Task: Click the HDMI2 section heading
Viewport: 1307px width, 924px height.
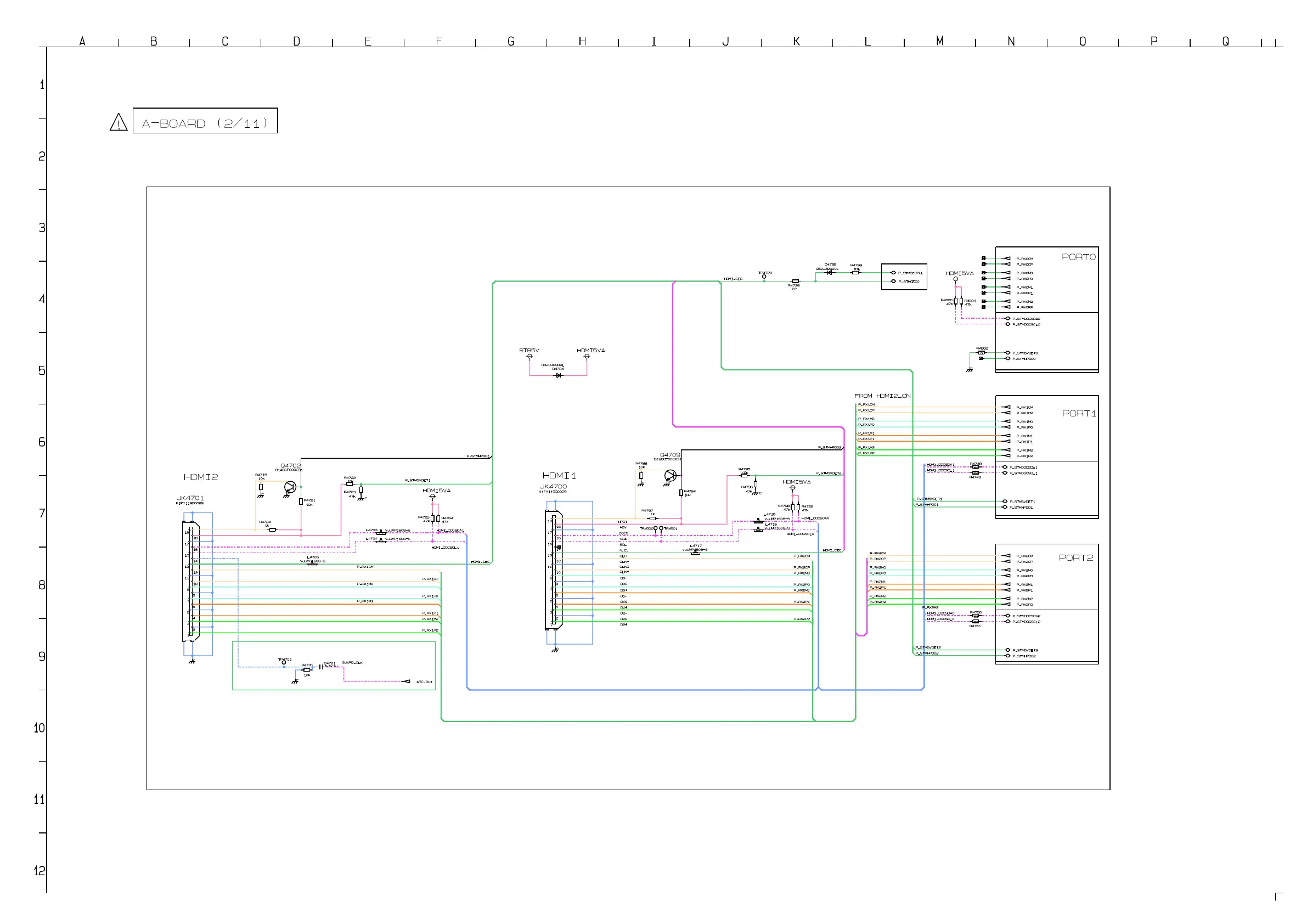Action: [200, 477]
